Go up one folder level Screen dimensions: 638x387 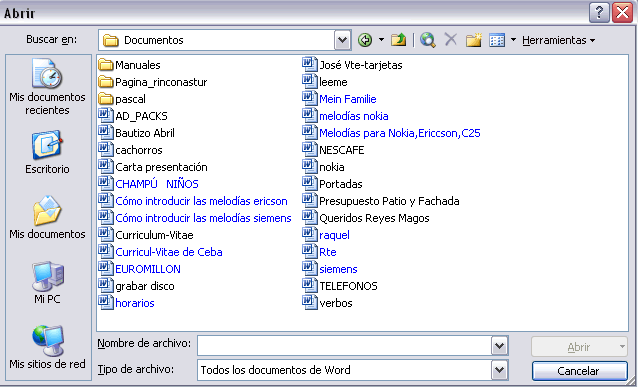point(398,40)
